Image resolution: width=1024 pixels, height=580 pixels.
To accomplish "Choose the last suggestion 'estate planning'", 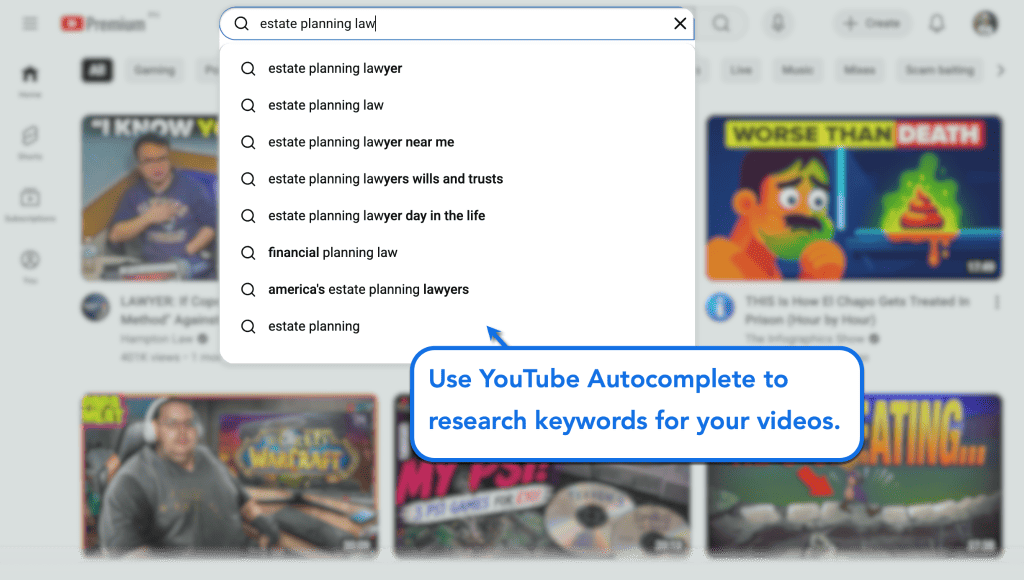I will click(457, 326).
